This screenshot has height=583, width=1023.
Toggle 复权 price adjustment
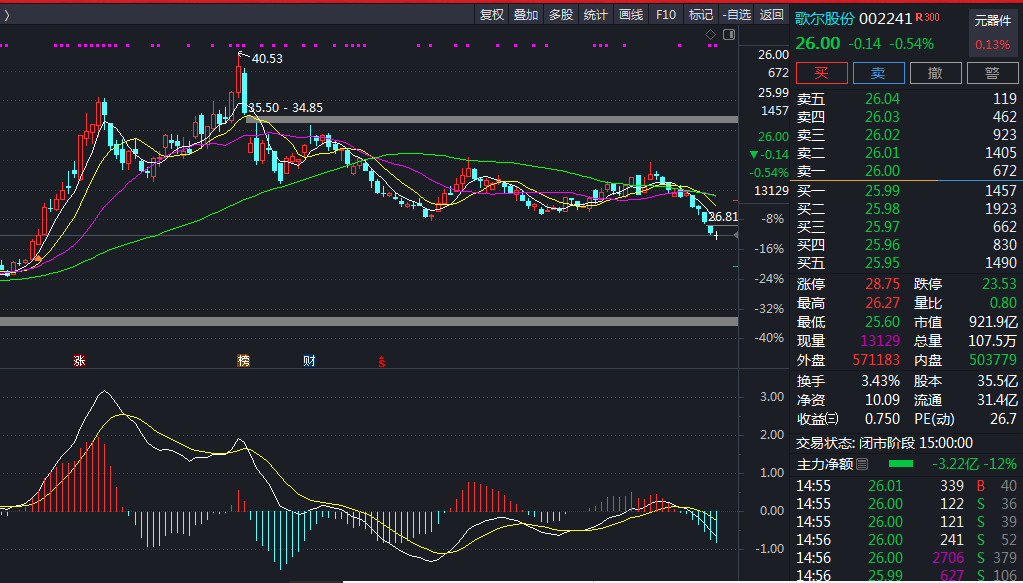click(x=491, y=14)
